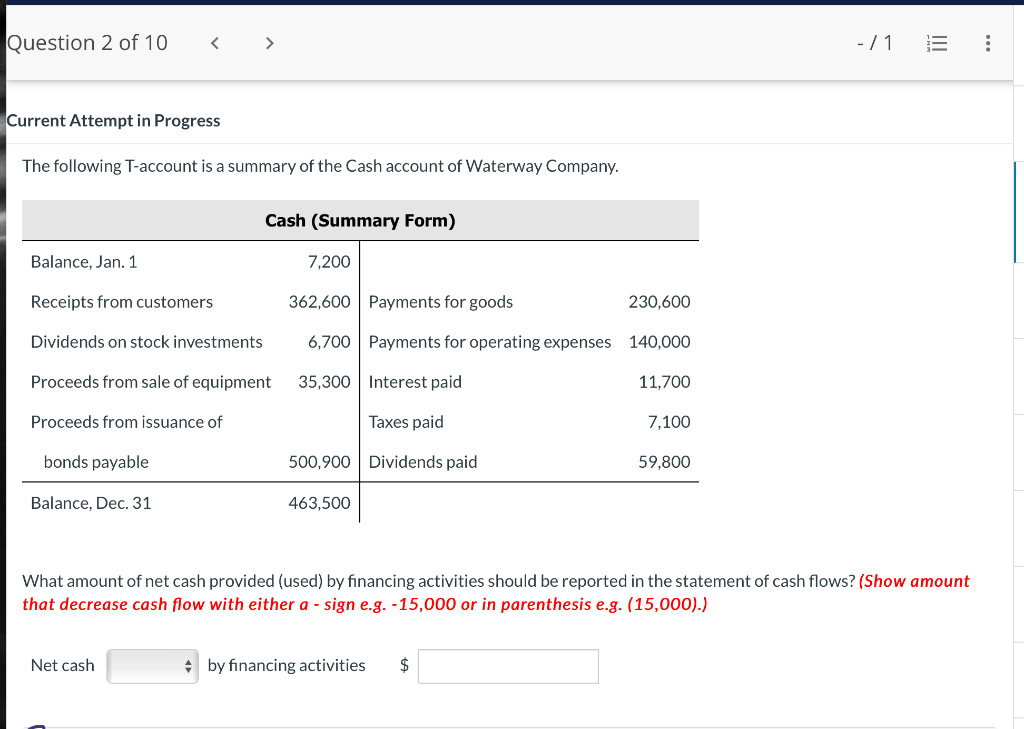Click 'Dividends on stock investments' label
Screen dimensions: 1024x729
[146, 342]
